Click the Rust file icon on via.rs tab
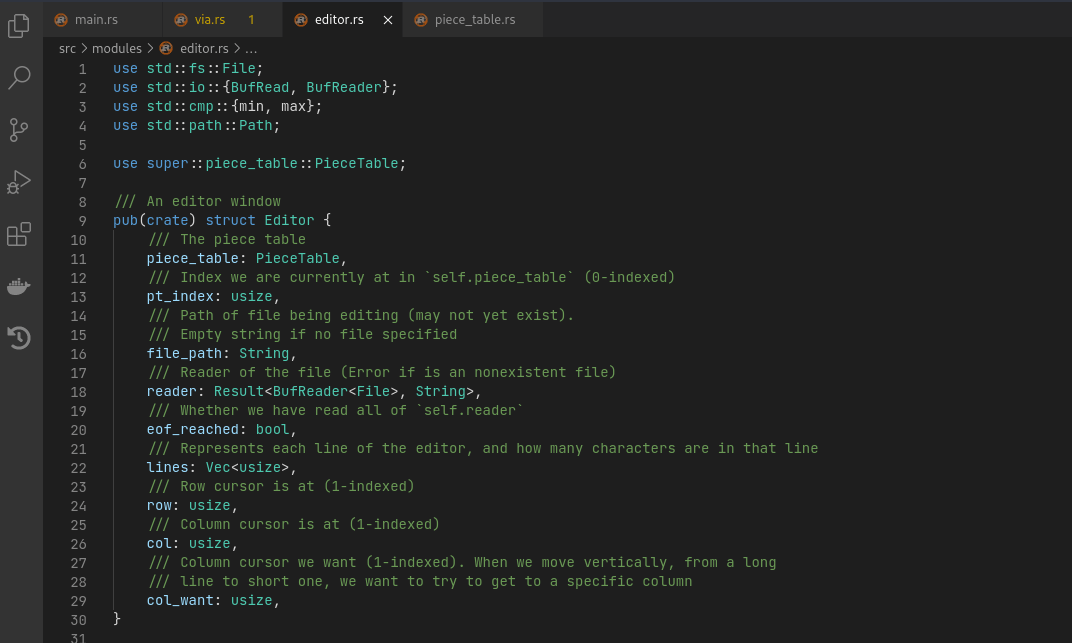Viewport: 1072px width, 643px height. pos(180,20)
